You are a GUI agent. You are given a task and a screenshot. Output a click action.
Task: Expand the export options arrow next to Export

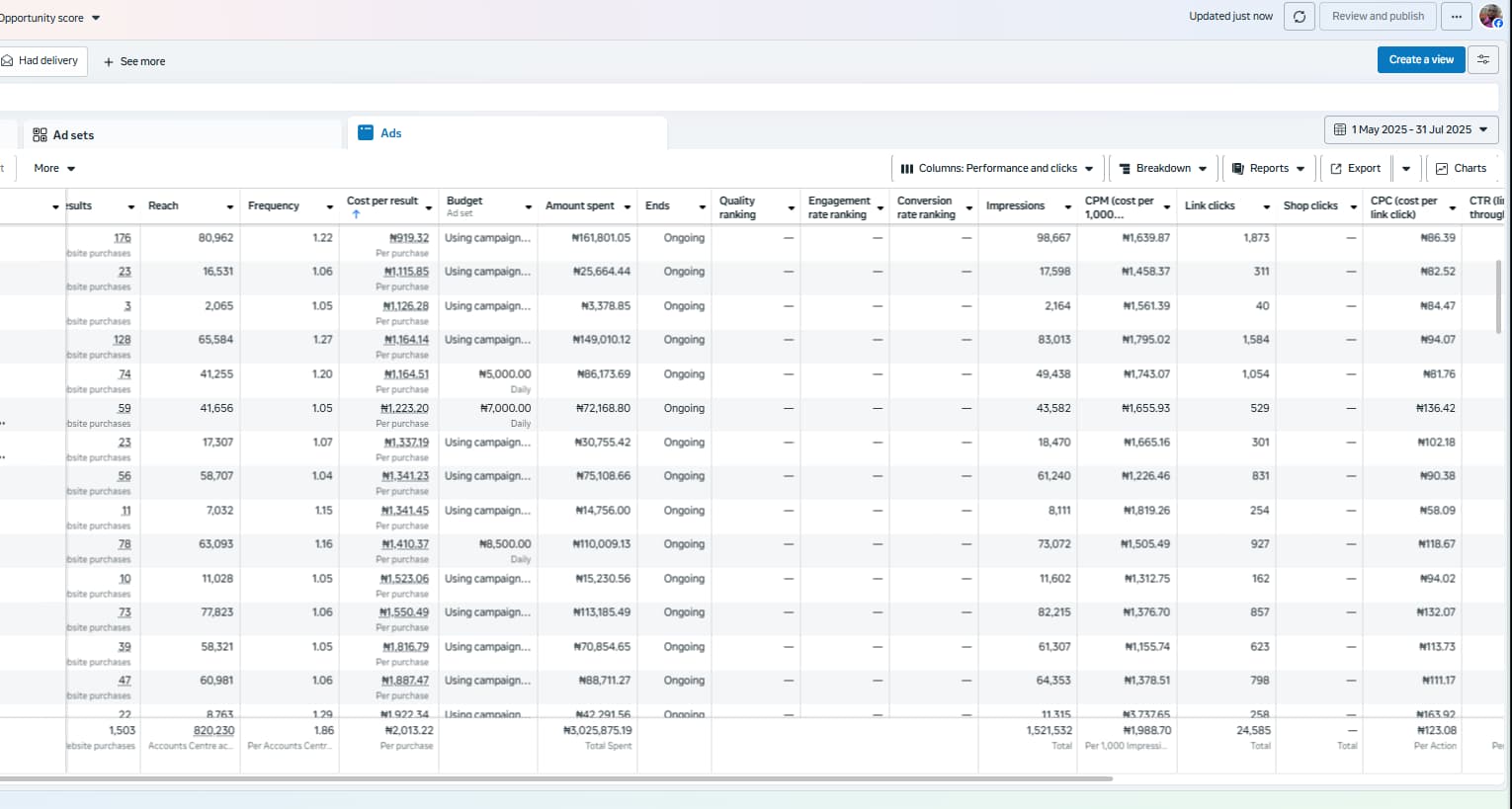click(1406, 169)
